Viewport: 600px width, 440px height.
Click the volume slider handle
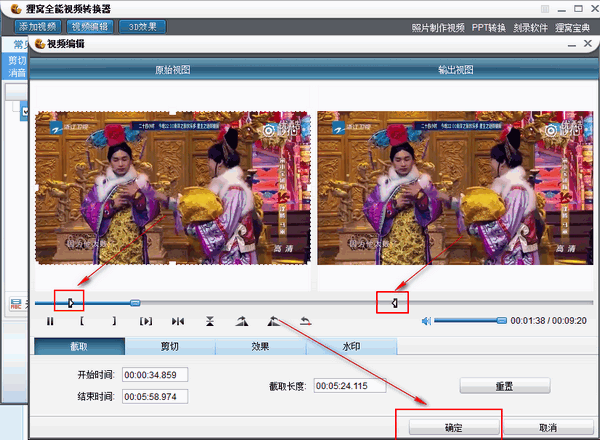coord(502,321)
